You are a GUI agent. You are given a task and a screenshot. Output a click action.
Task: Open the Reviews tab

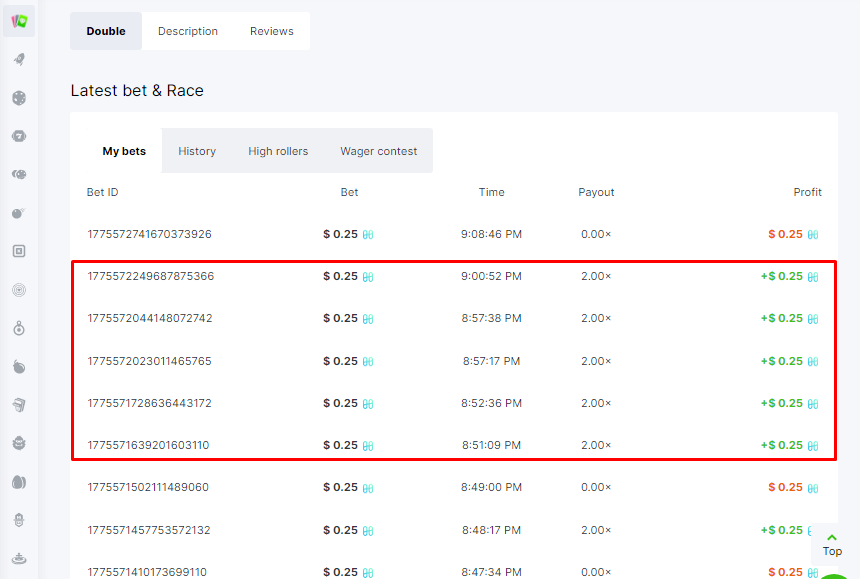point(272,31)
